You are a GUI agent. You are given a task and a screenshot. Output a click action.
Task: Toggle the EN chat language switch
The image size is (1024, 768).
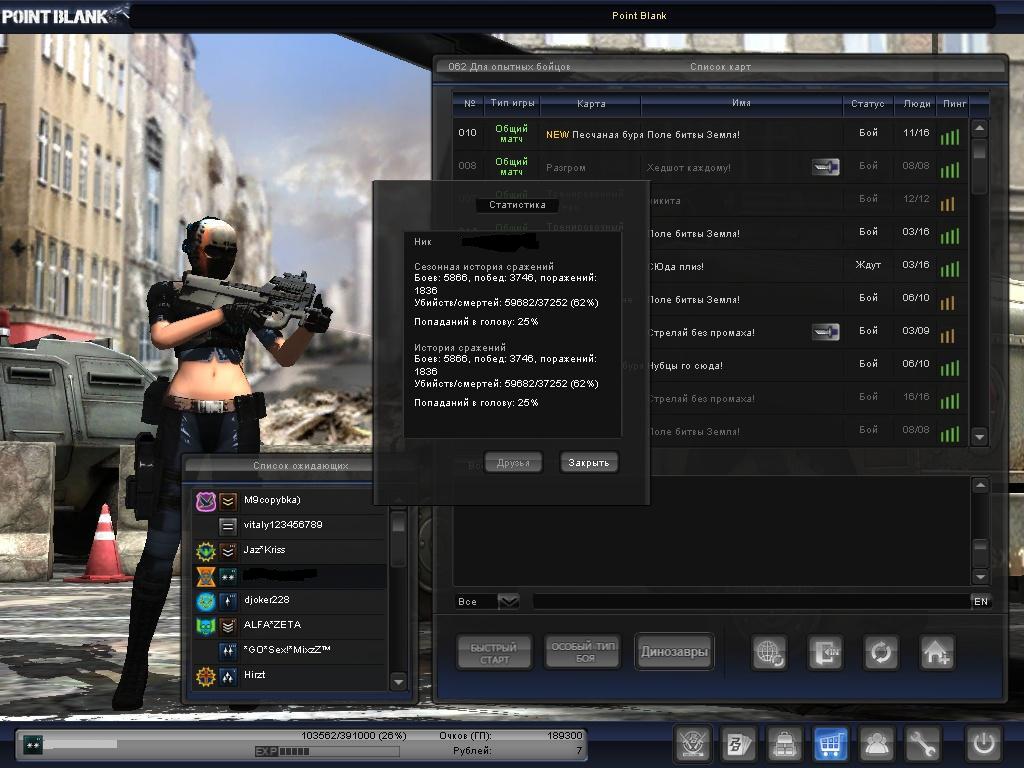[x=980, y=601]
